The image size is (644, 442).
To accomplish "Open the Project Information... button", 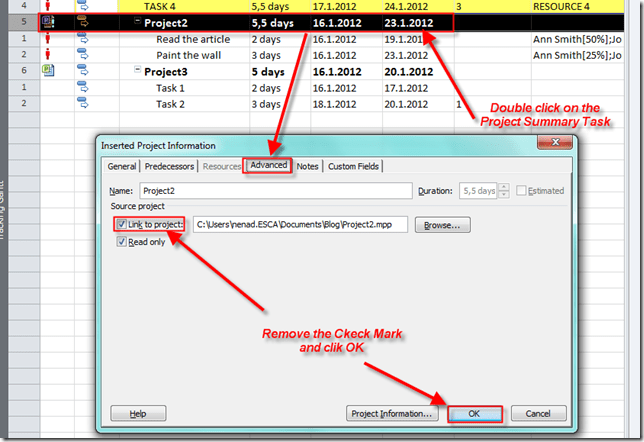I will [392, 413].
